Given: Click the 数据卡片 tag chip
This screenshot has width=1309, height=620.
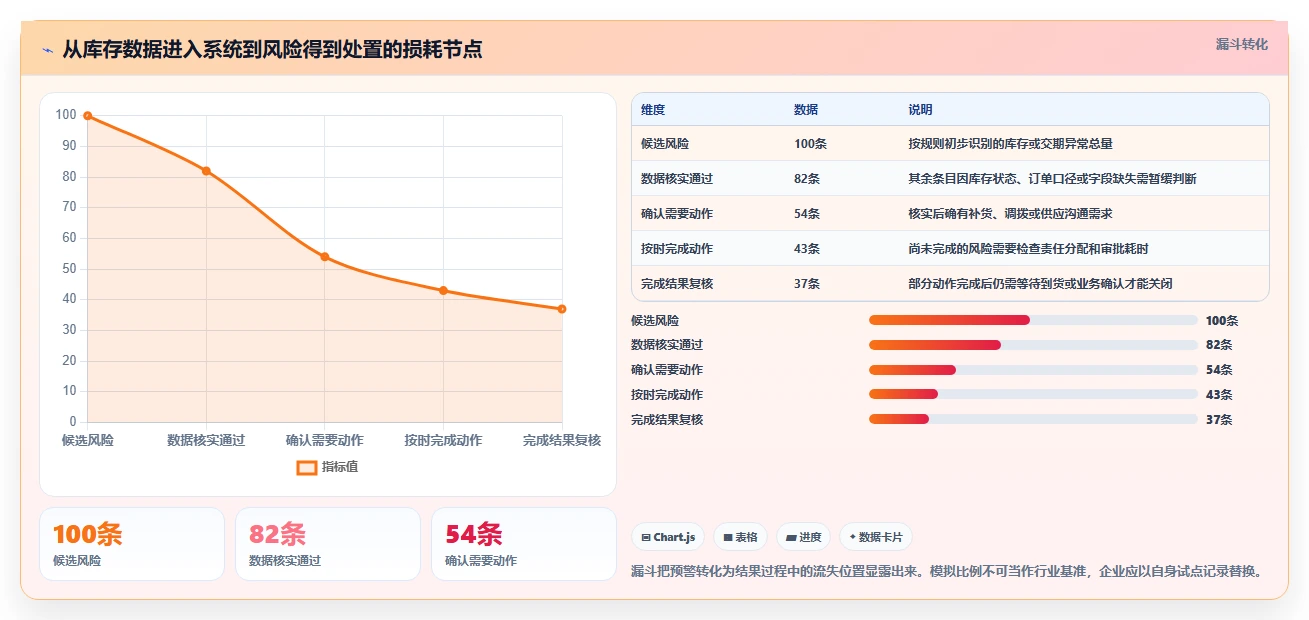Looking at the screenshot, I should tap(876, 537).
